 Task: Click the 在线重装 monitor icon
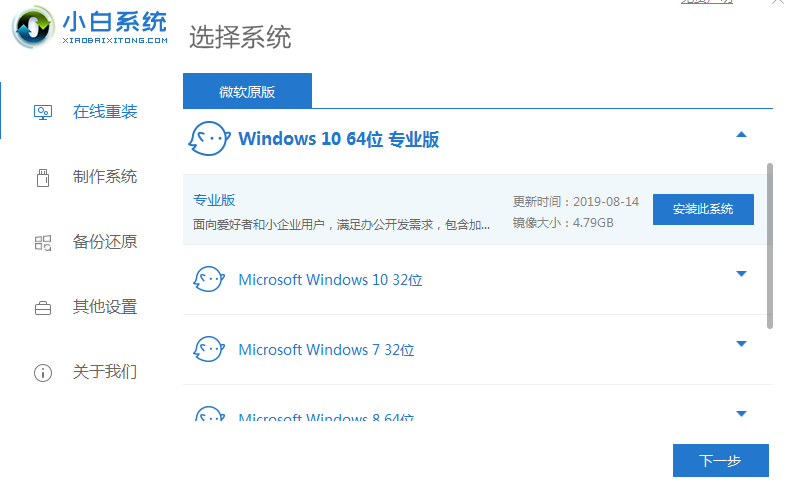pos(43,112)
